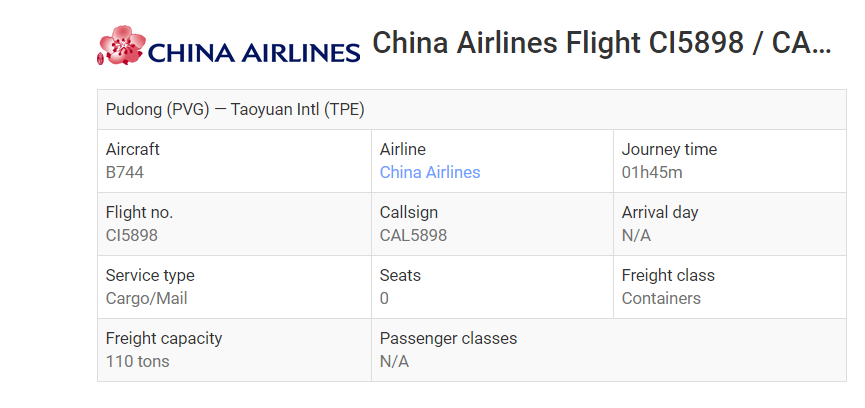The height and width of the screenshot is (408, 865).
Task: Click the Freight class Containers value
Action: (661, 298)
